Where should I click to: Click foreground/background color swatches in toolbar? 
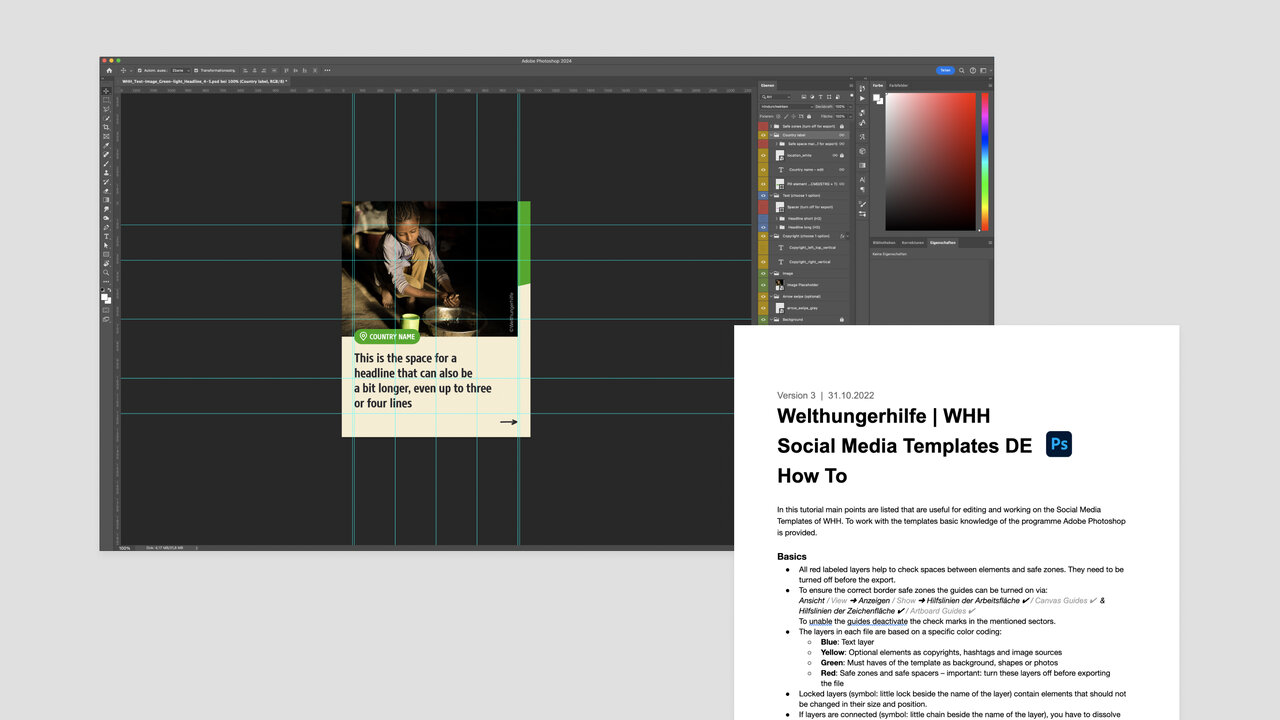[x=106, y=297]
